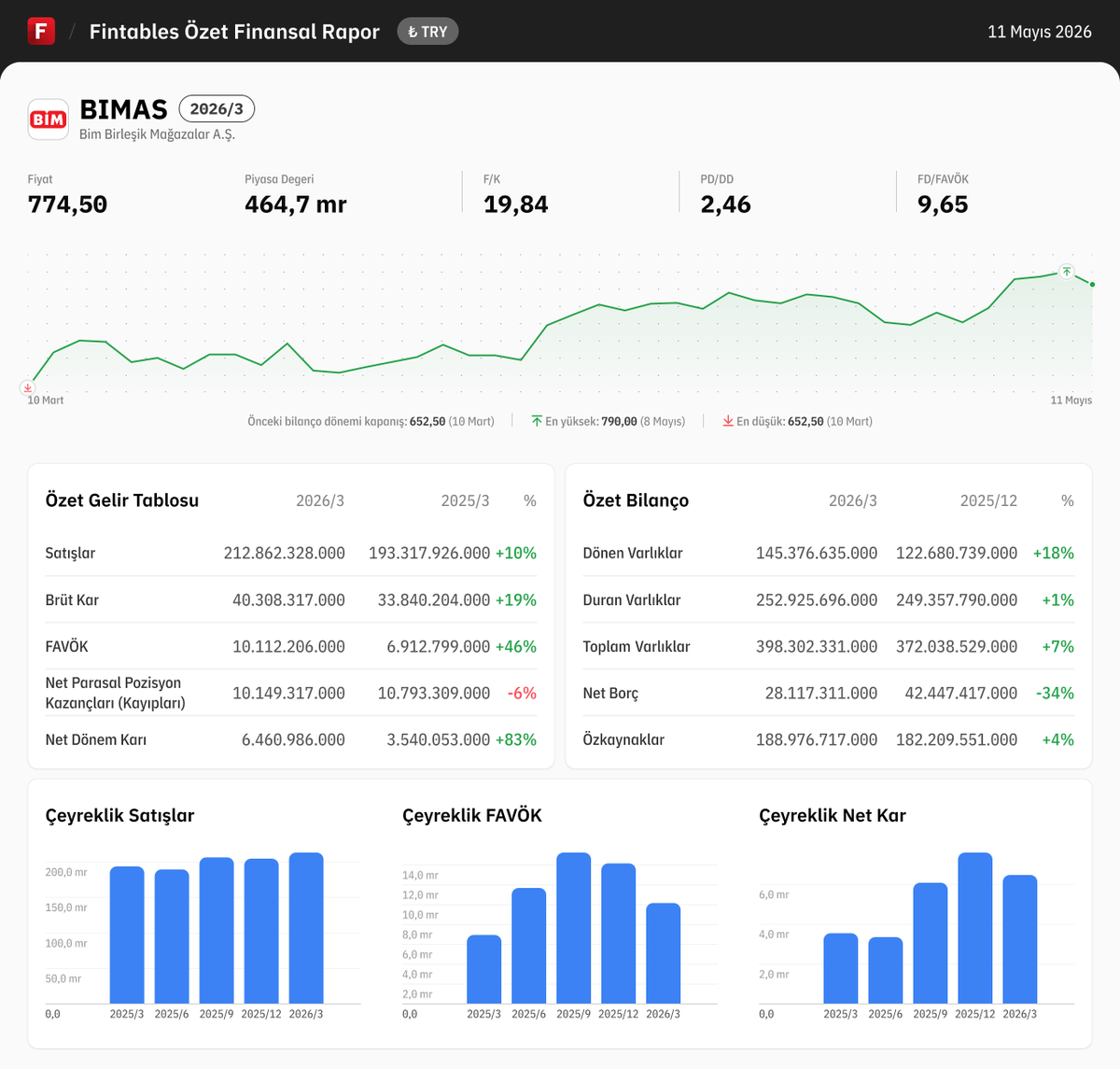Click the Satışlar +10% change
1120x1069 pixels.
point(516,553)
